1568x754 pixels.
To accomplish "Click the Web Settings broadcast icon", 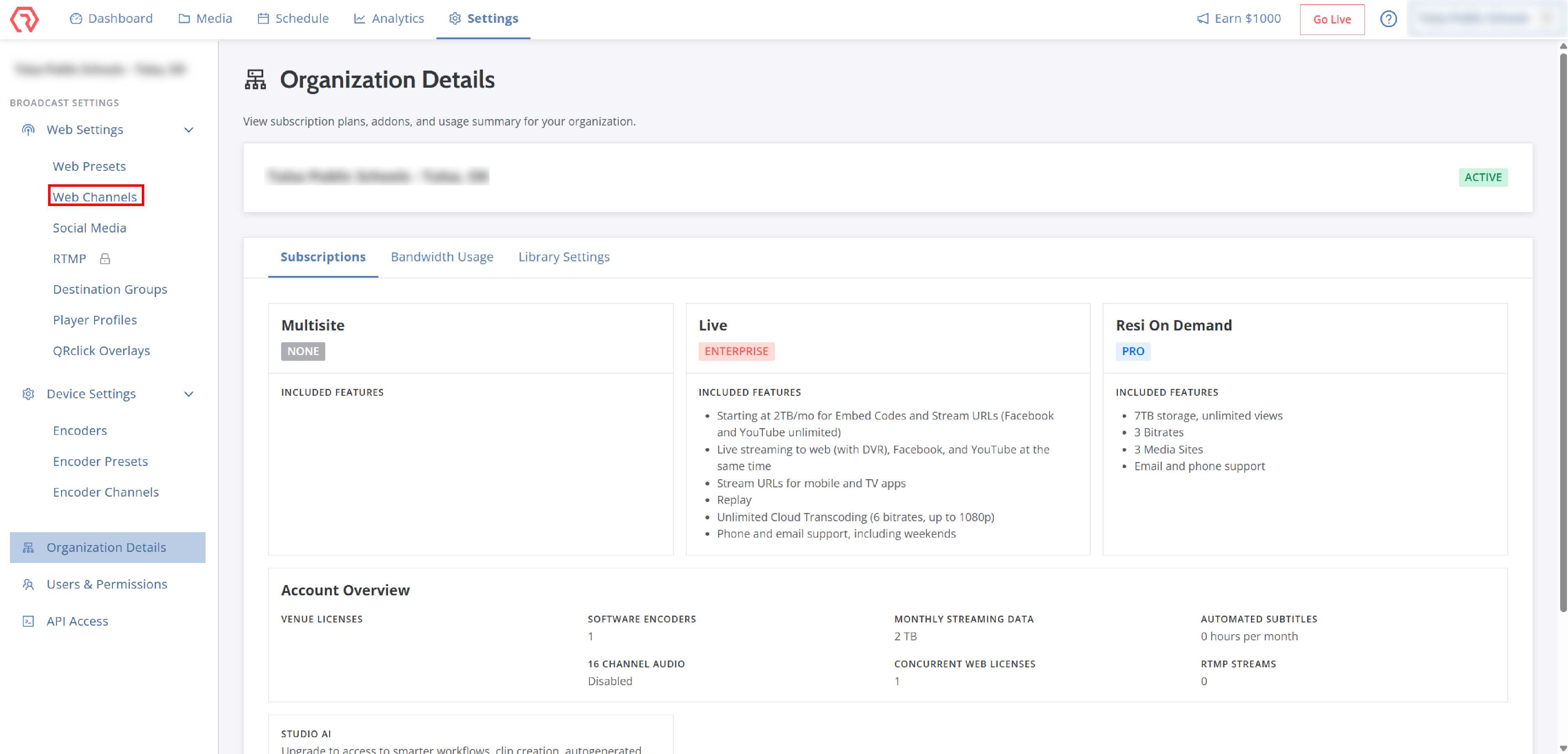I will (28, 130).
